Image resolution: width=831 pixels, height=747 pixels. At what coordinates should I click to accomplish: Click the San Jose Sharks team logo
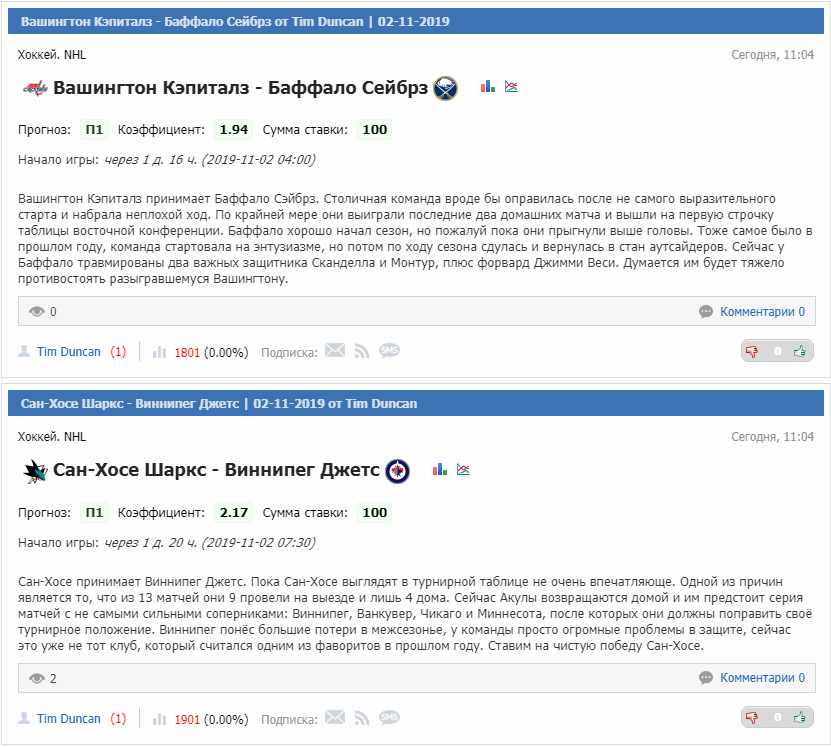(x=36, y=470)
